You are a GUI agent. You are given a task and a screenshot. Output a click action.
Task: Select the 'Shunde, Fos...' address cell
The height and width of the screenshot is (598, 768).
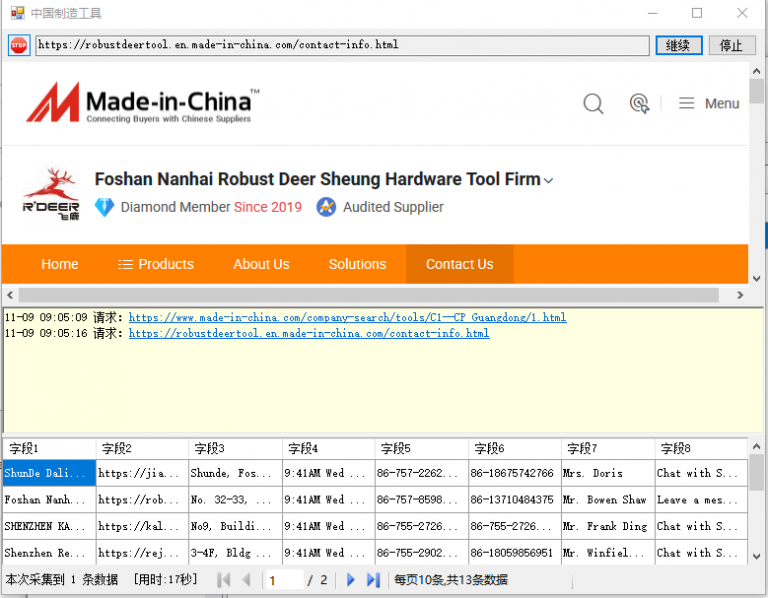(x=235, y=473)
